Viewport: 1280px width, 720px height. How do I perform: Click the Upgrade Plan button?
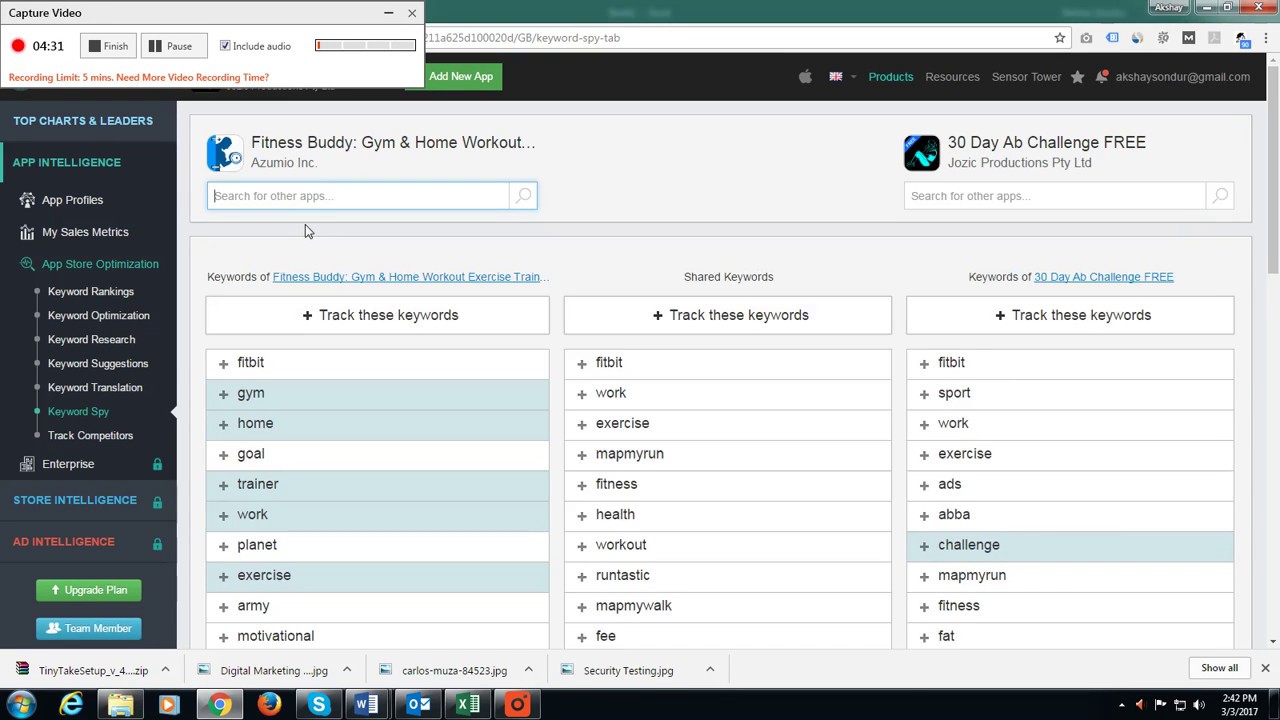click(88, 590)
